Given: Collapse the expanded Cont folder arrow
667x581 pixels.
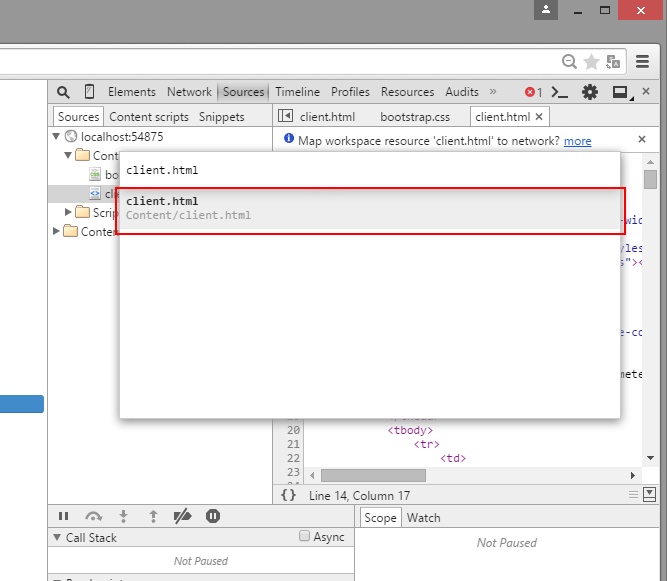Looking at the screenshot, I should click(68, 155).
